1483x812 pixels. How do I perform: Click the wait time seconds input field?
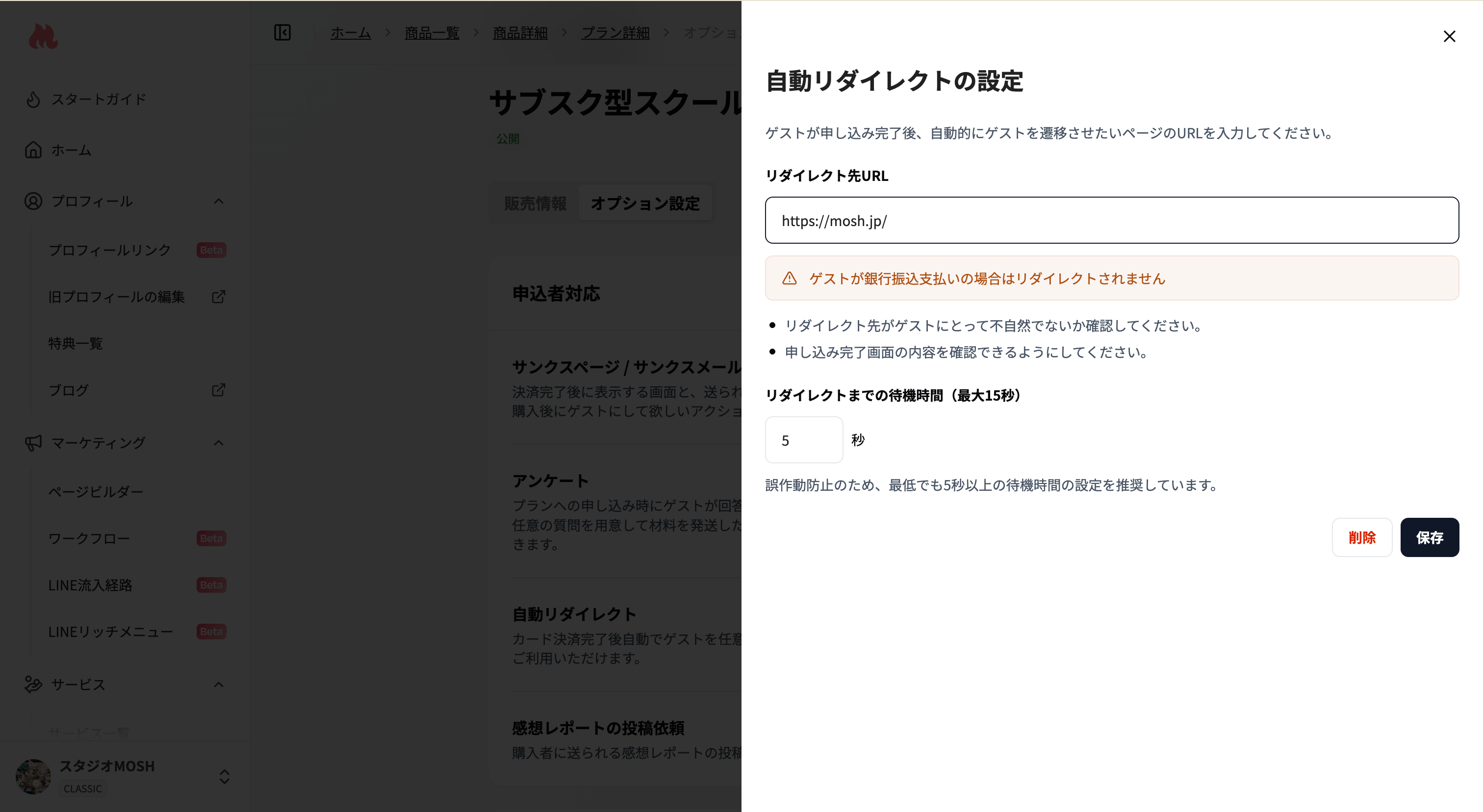(804, 440)
